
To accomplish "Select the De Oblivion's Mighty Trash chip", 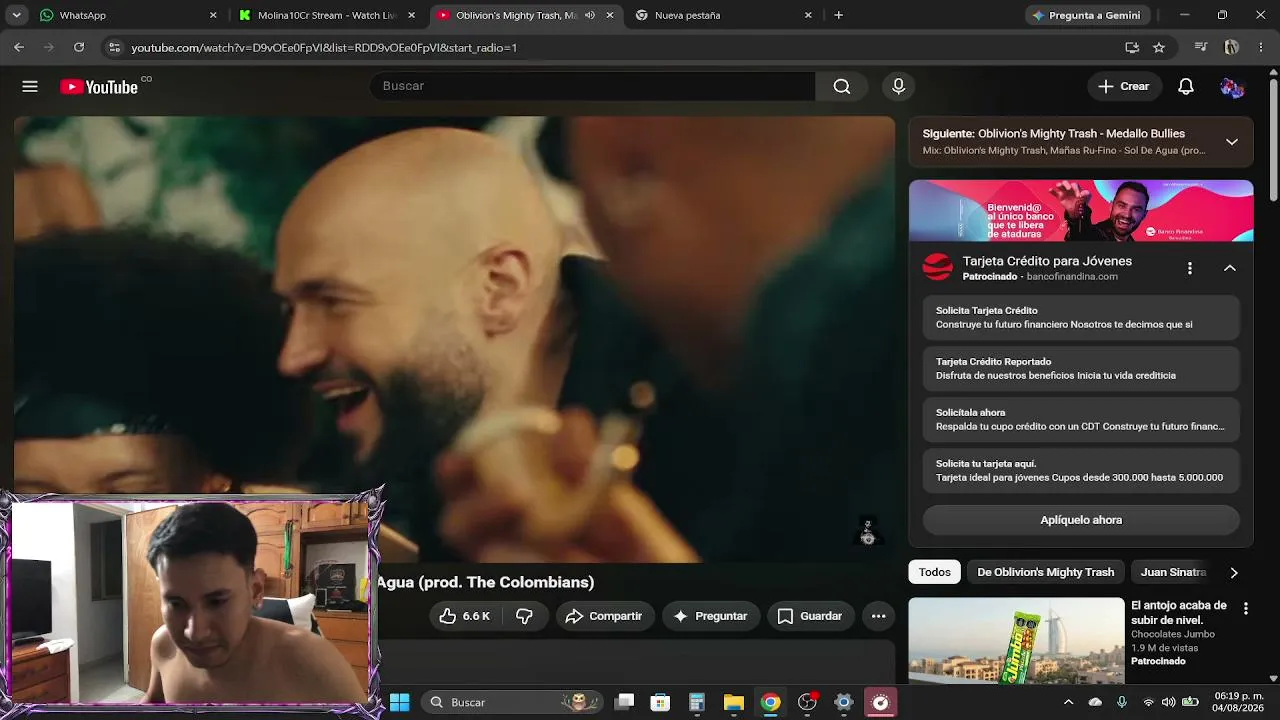I will (x=1046, y=572).
